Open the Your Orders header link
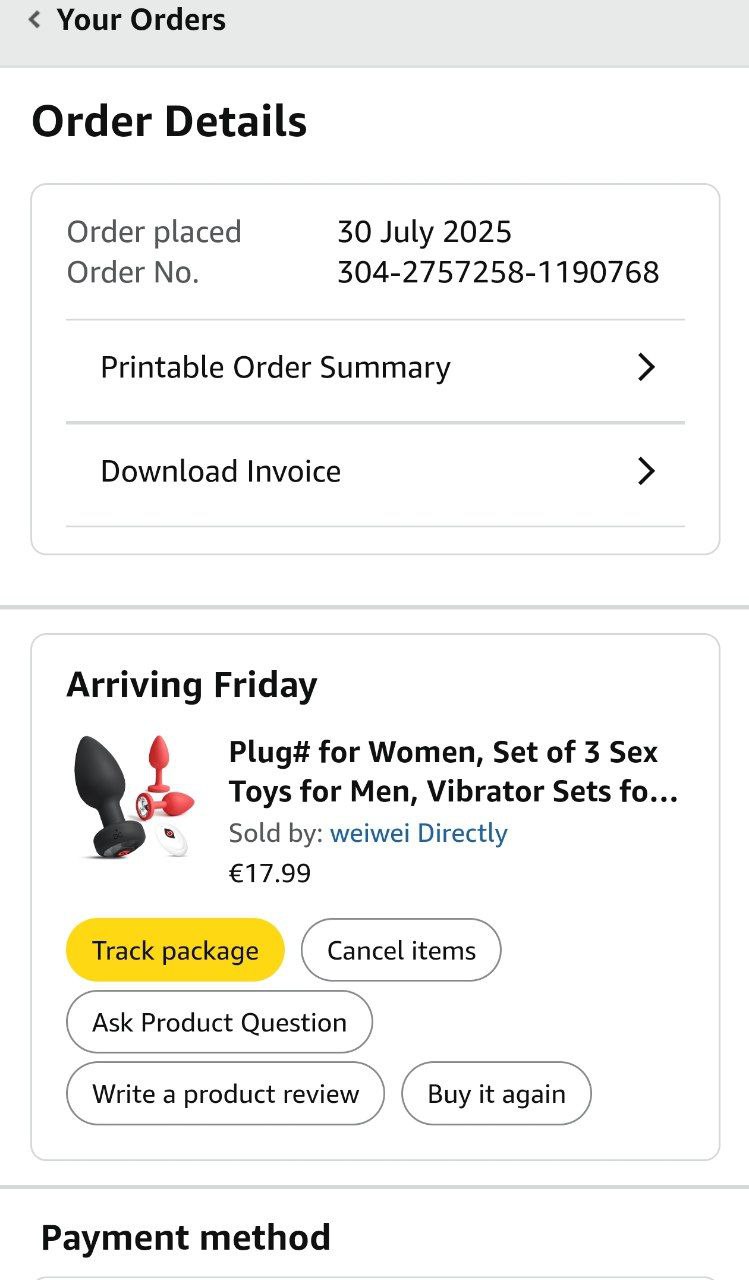Viewport: 749px width, 1280px height. click(141, 20)
